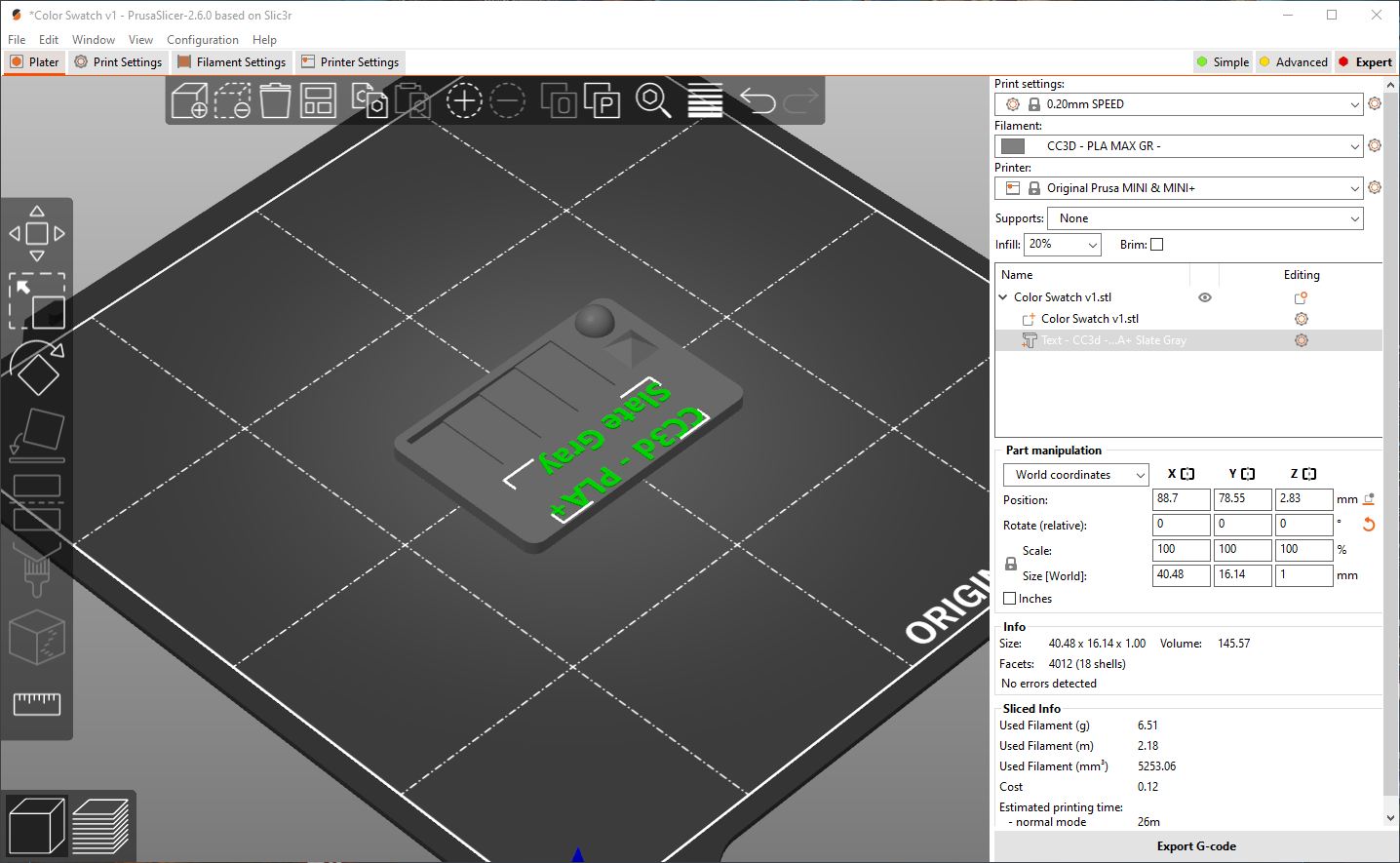
Task: Select the Move gizmo tool
Action: click(x=37, y=233)
